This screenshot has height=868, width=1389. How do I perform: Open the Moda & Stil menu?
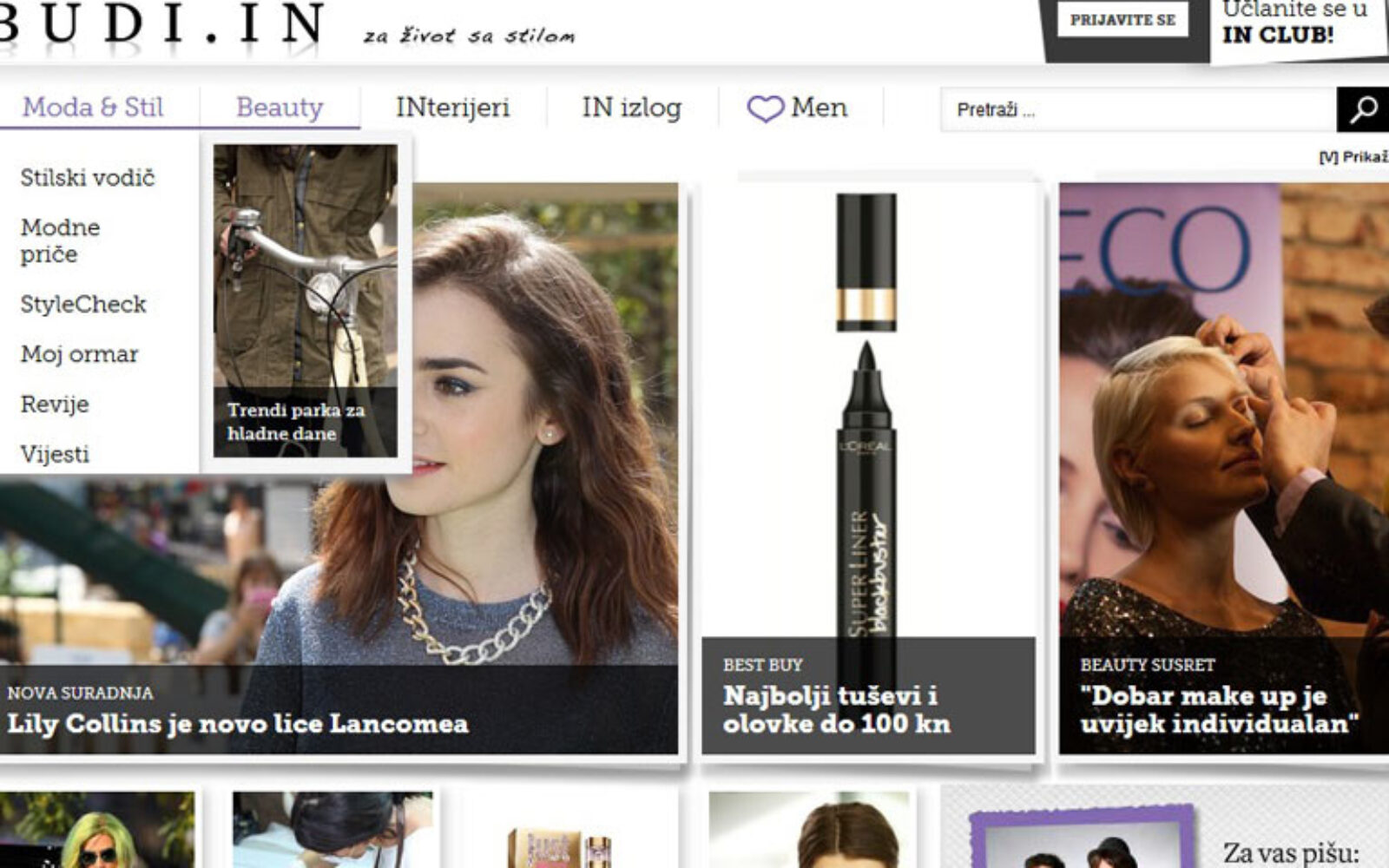tap(93, 108)
